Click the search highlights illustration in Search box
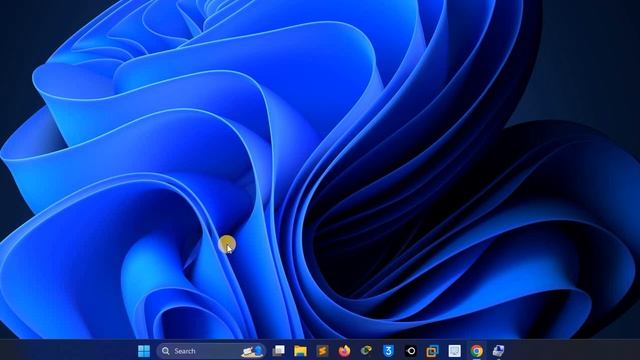This screenshot has width=640, height=360. point(252,351)
